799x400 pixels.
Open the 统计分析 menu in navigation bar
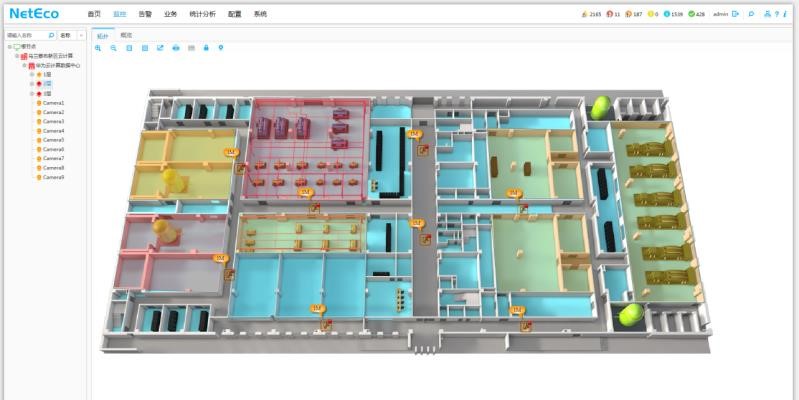pyautogui.click(x=203, y=14)
